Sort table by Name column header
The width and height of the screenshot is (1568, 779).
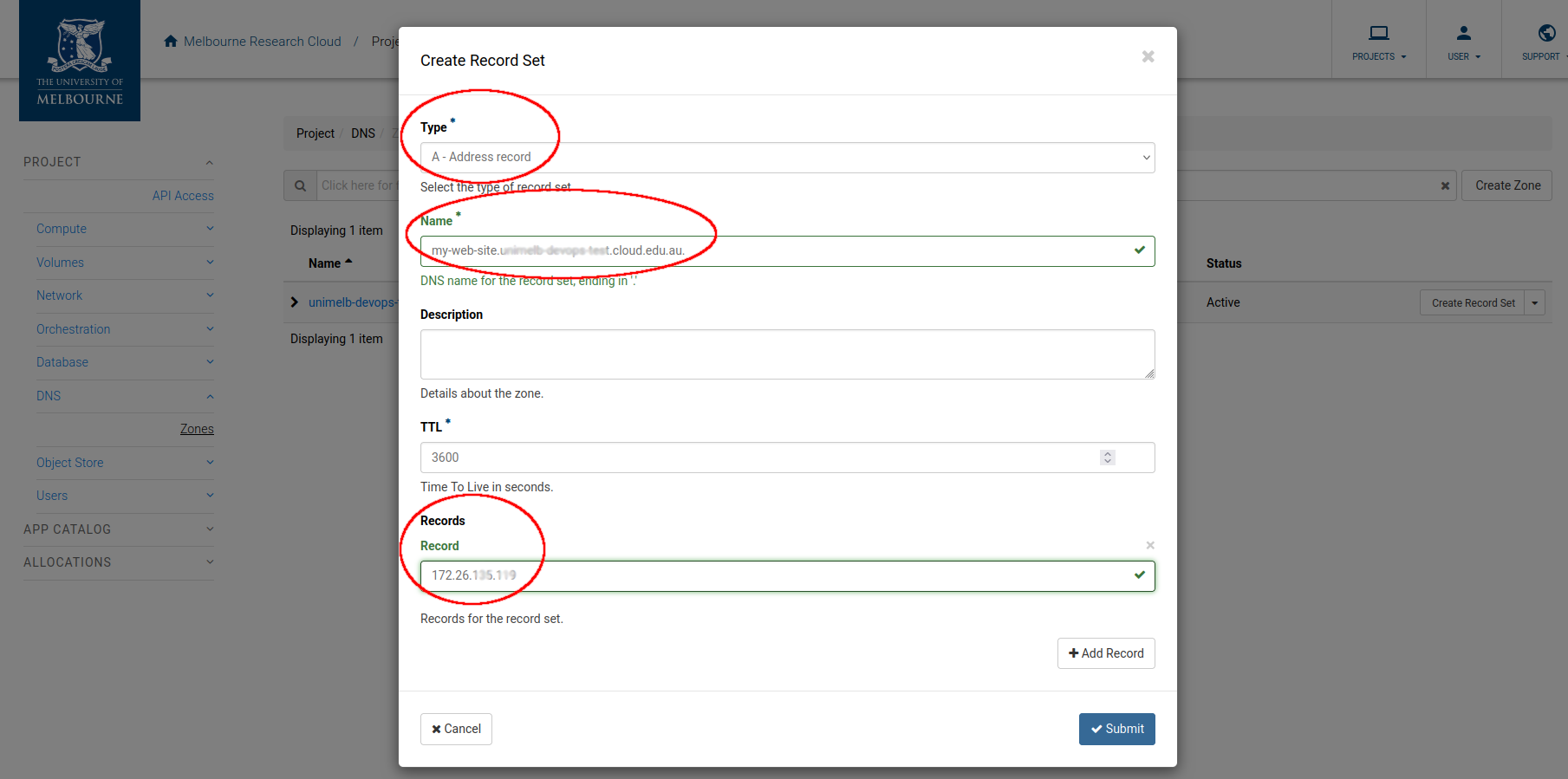tap(330, 263)
